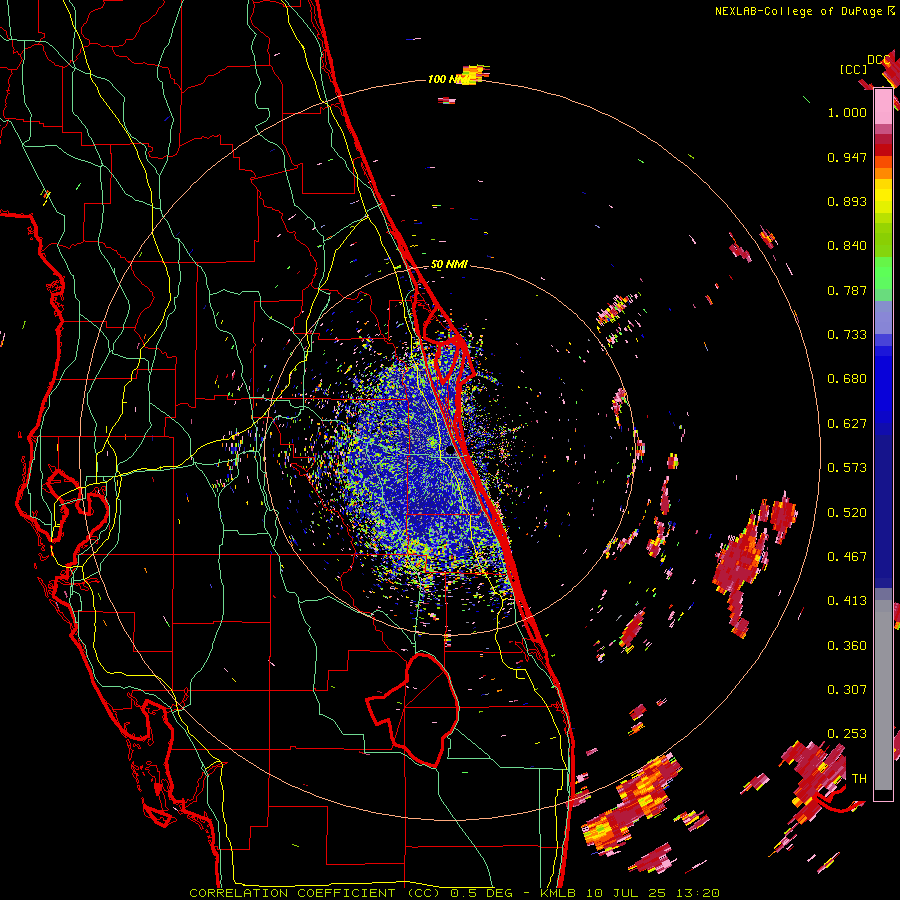The width and height of the screenshot is (900, 900).
Task: Click the "[CC]" color scale heading
Action: point(853,69)
